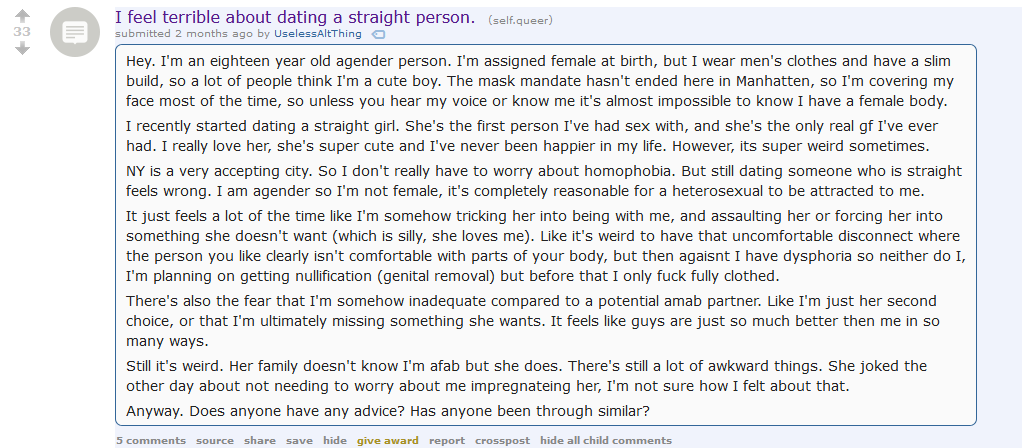
Task: Save the post via the save link
Action: [299, 440]
